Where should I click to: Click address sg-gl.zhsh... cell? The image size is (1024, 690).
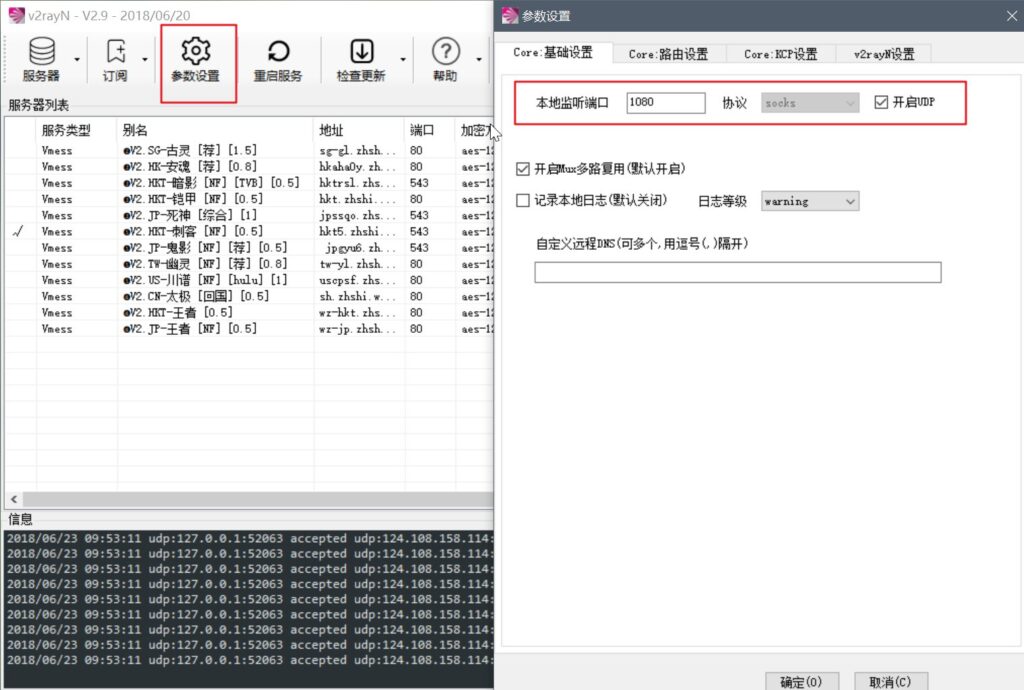coord(357,150)
